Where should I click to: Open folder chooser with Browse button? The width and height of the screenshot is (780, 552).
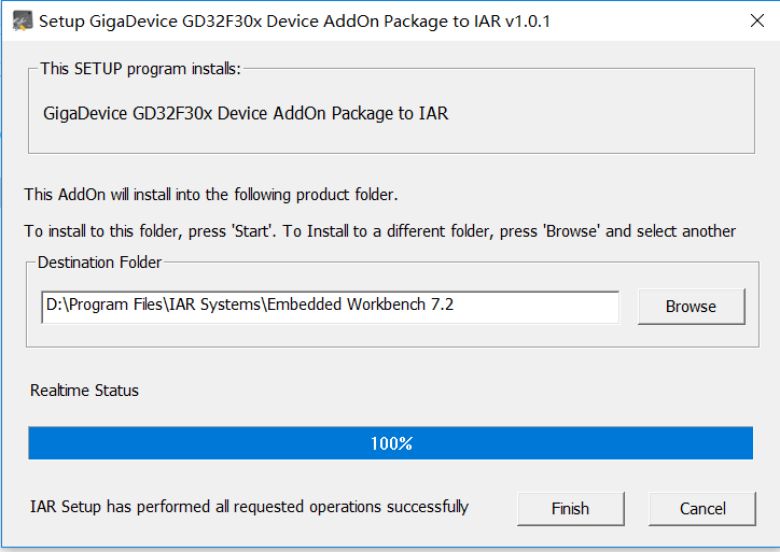(691, 306)
